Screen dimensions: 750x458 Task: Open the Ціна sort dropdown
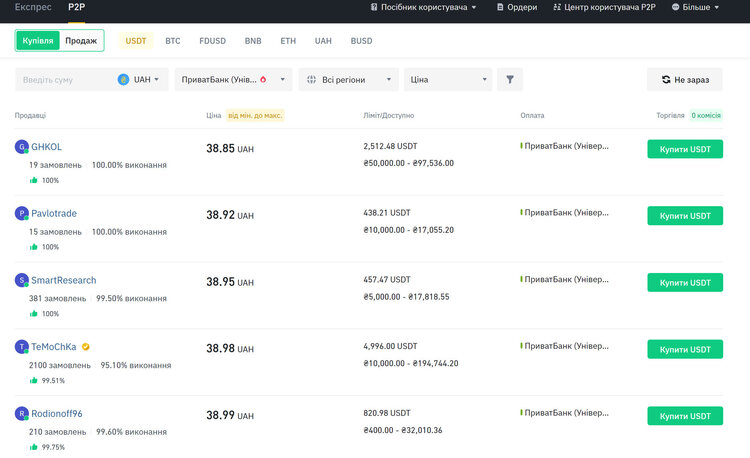click(448, 79)
